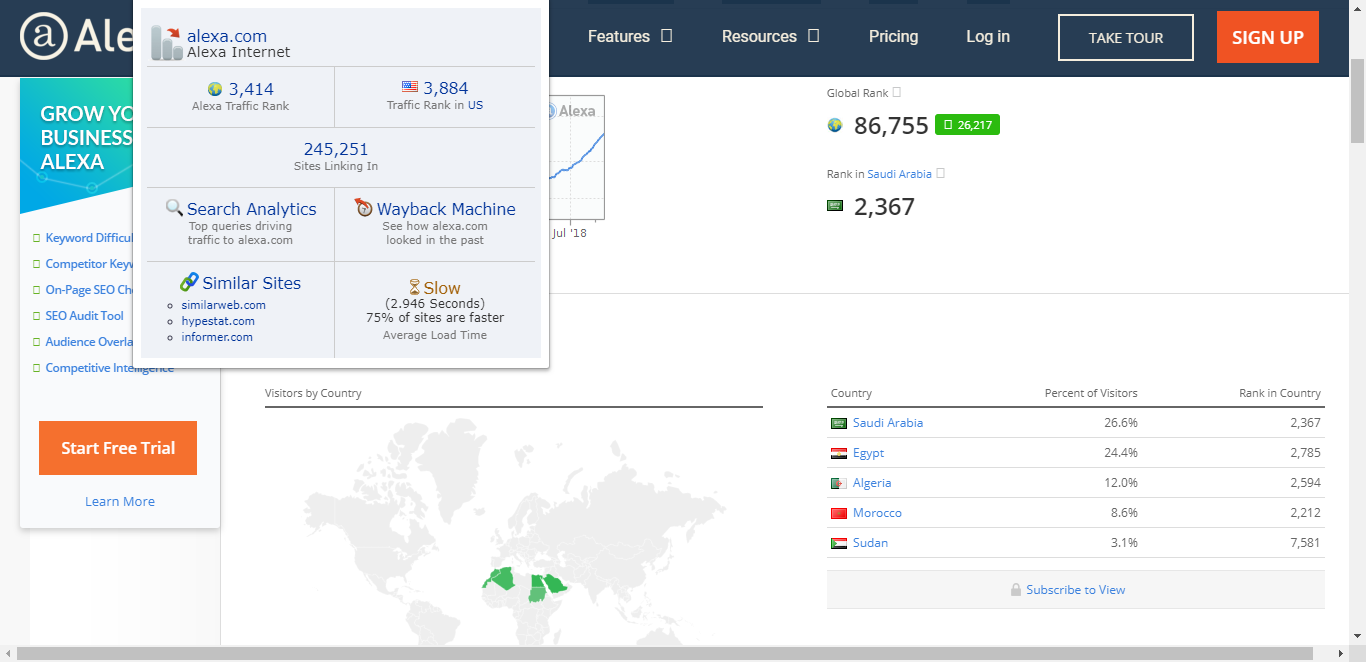Open On-Page SEO Checker sidebar link
Viewport: 1366px width, 662px height.
coord(89,290)
